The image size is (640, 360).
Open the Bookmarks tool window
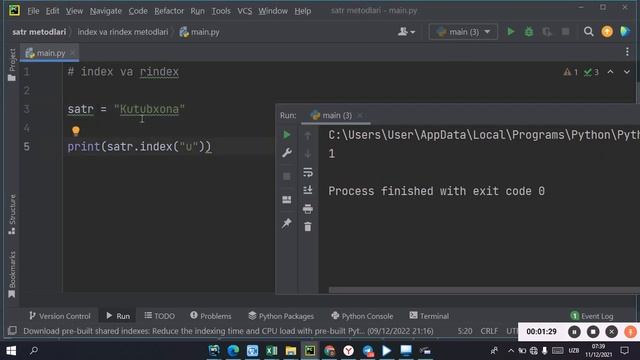(x=12, y=274)
